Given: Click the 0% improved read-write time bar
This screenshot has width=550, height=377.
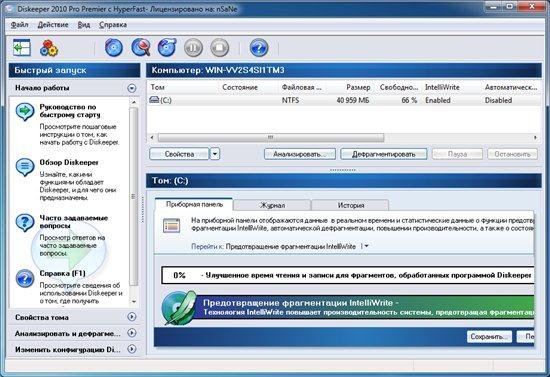Looking at the screenshot, I should pos(348,275).
